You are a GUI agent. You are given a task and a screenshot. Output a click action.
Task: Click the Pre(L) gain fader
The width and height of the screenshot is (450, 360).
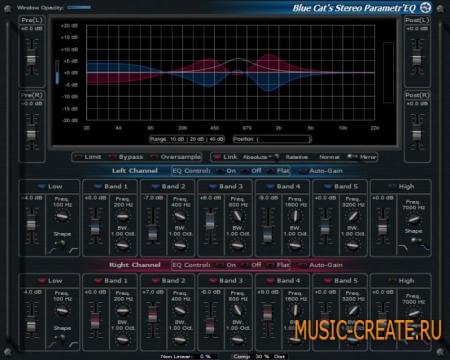(31, 59)
